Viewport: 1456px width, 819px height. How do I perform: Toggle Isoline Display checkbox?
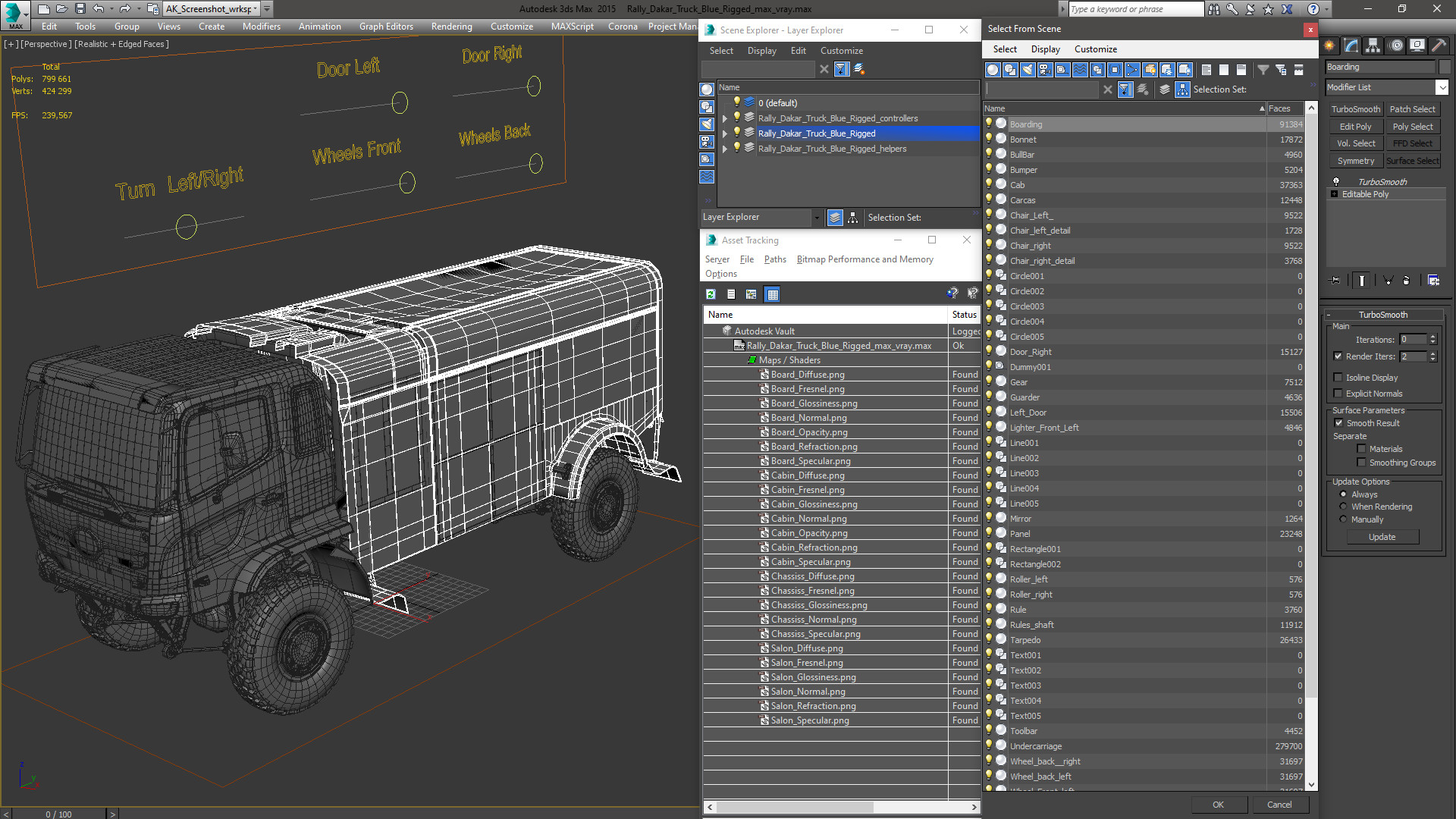pos(1338,378)
